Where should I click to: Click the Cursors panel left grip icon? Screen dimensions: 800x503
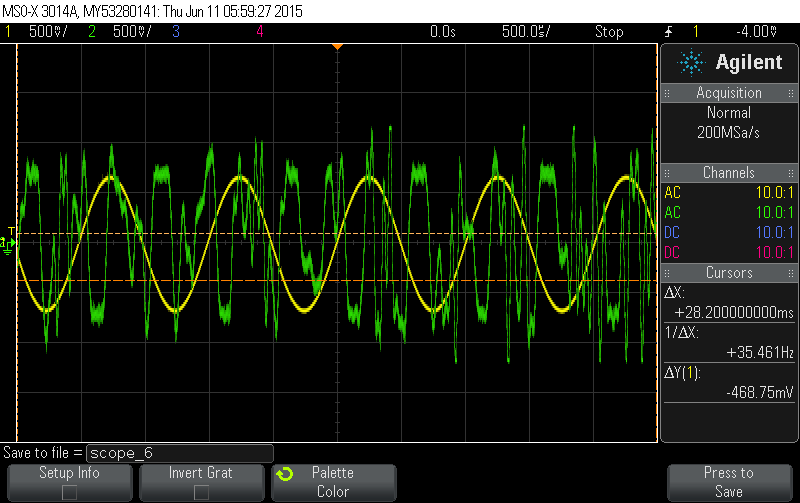click(x=667, y=273)
